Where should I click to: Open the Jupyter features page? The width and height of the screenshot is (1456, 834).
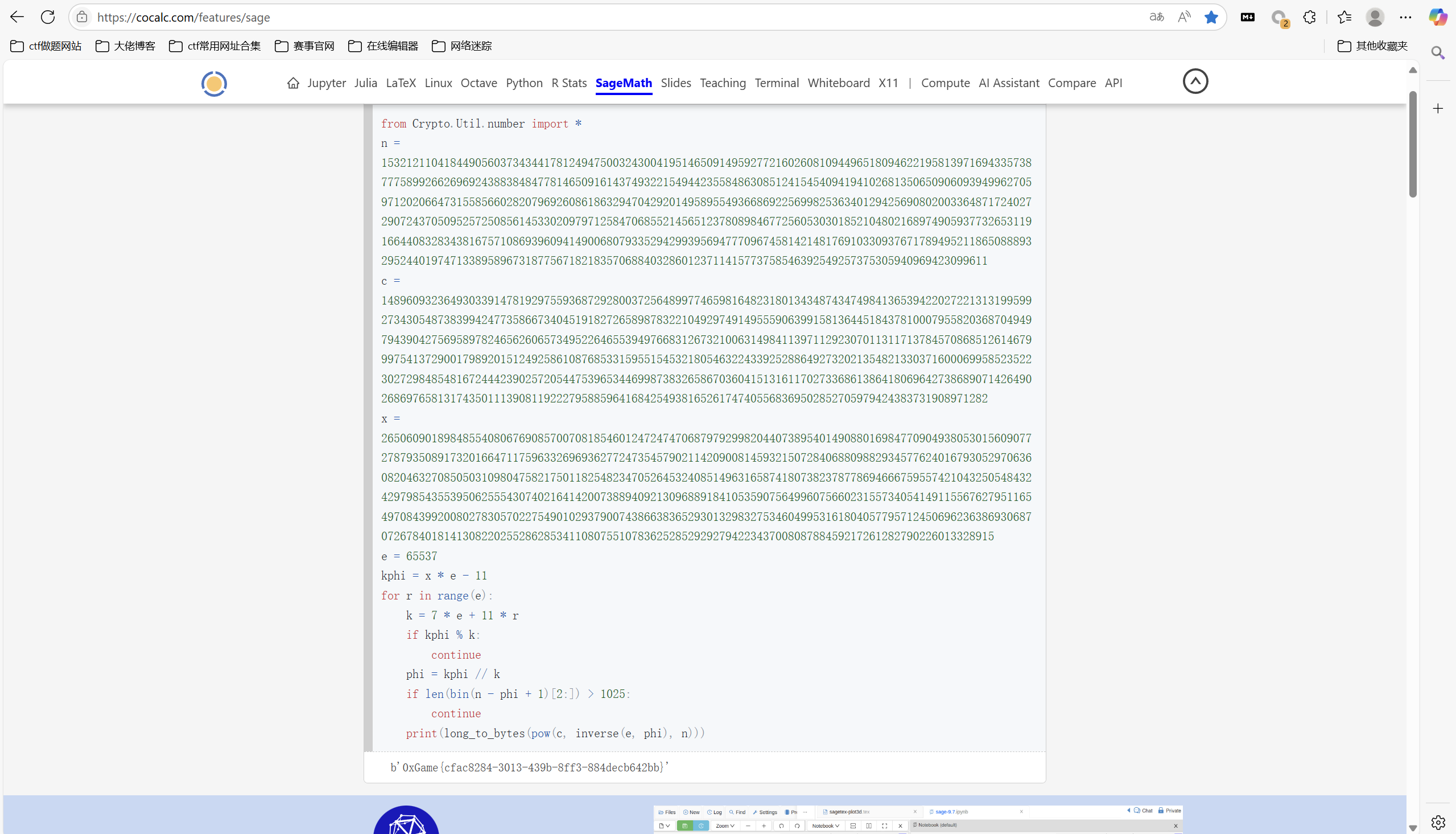tap(326, 83)
